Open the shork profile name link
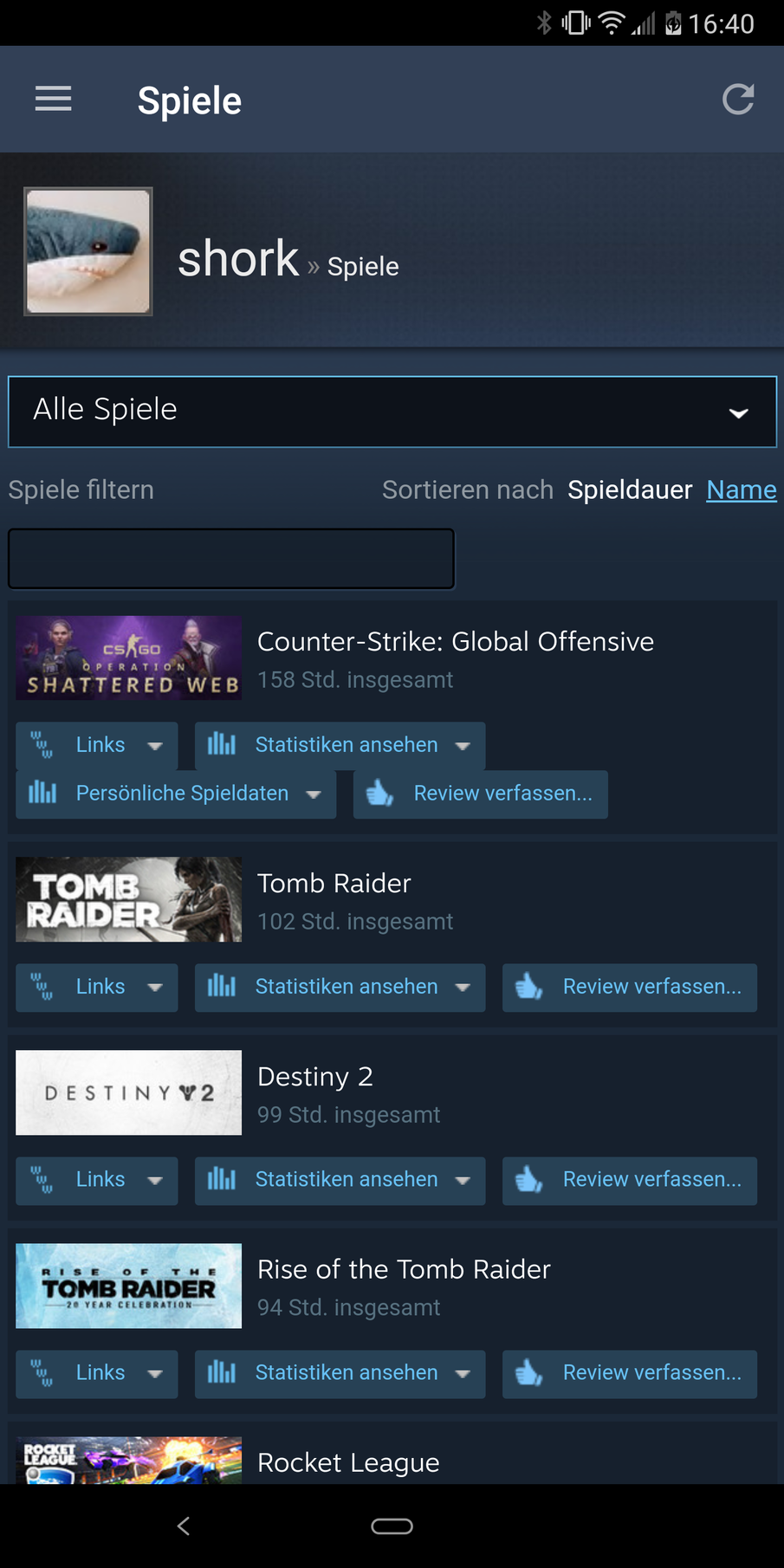Image resolution: width=784 pixels, height=1568 pixels. (x=238, y=259)
